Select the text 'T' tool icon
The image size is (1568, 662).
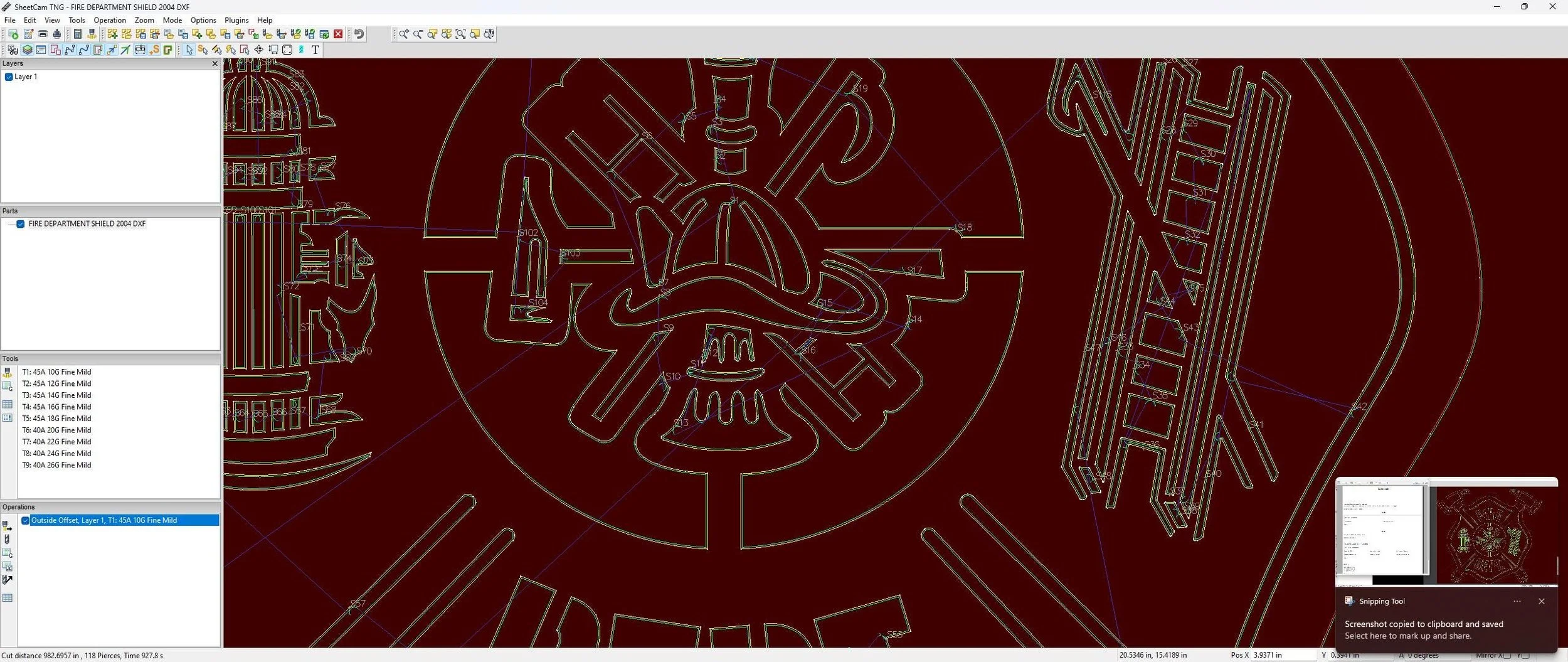pyautogui.click(x=315, y=50)
